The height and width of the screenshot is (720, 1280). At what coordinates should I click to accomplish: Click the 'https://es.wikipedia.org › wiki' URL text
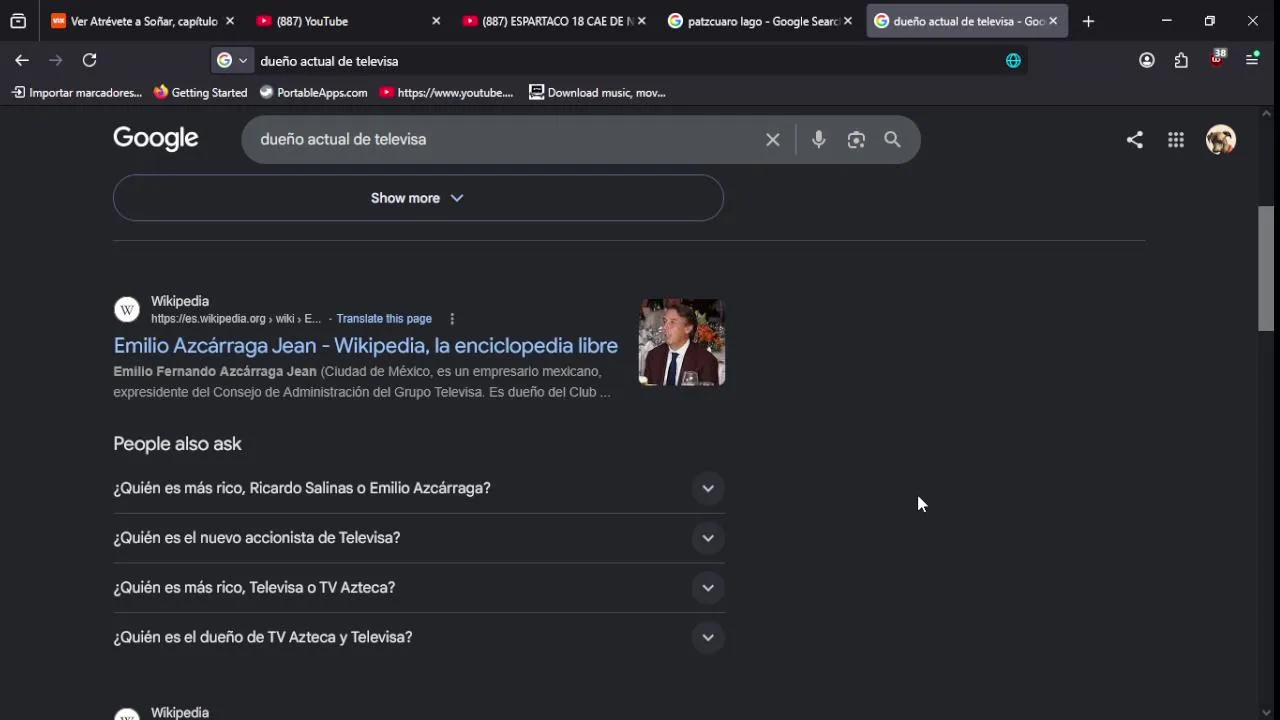[x=236, y=319]
